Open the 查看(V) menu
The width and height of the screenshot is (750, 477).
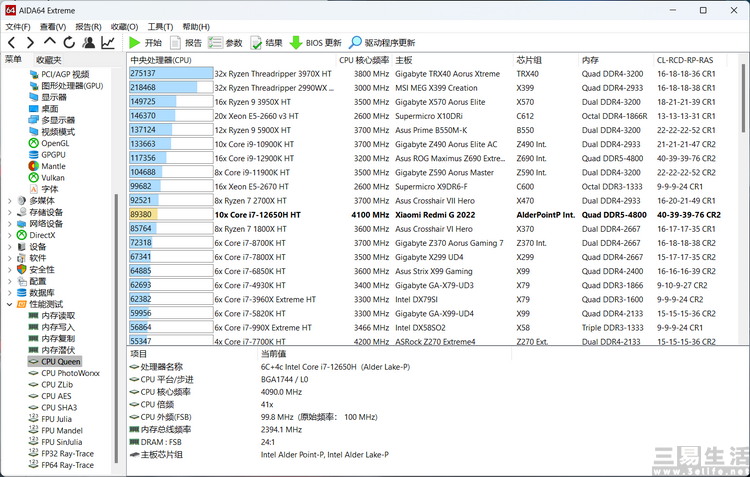(x=53, y=27)
